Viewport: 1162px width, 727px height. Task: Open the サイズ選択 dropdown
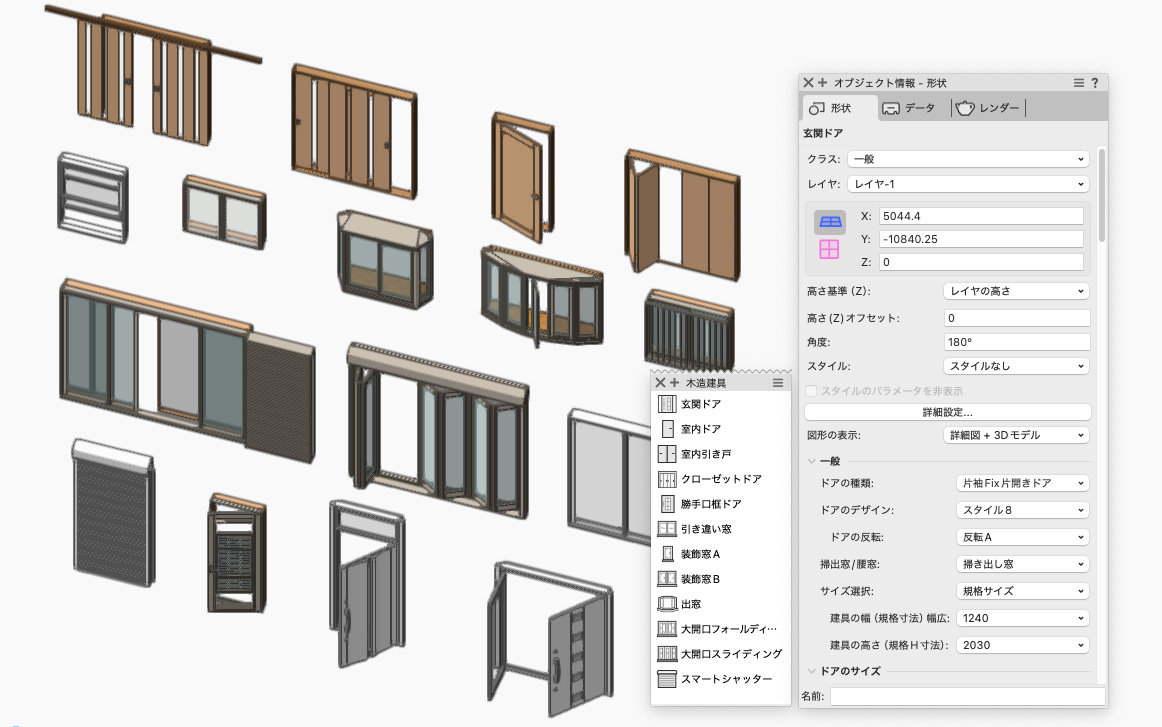point(1023,591)
